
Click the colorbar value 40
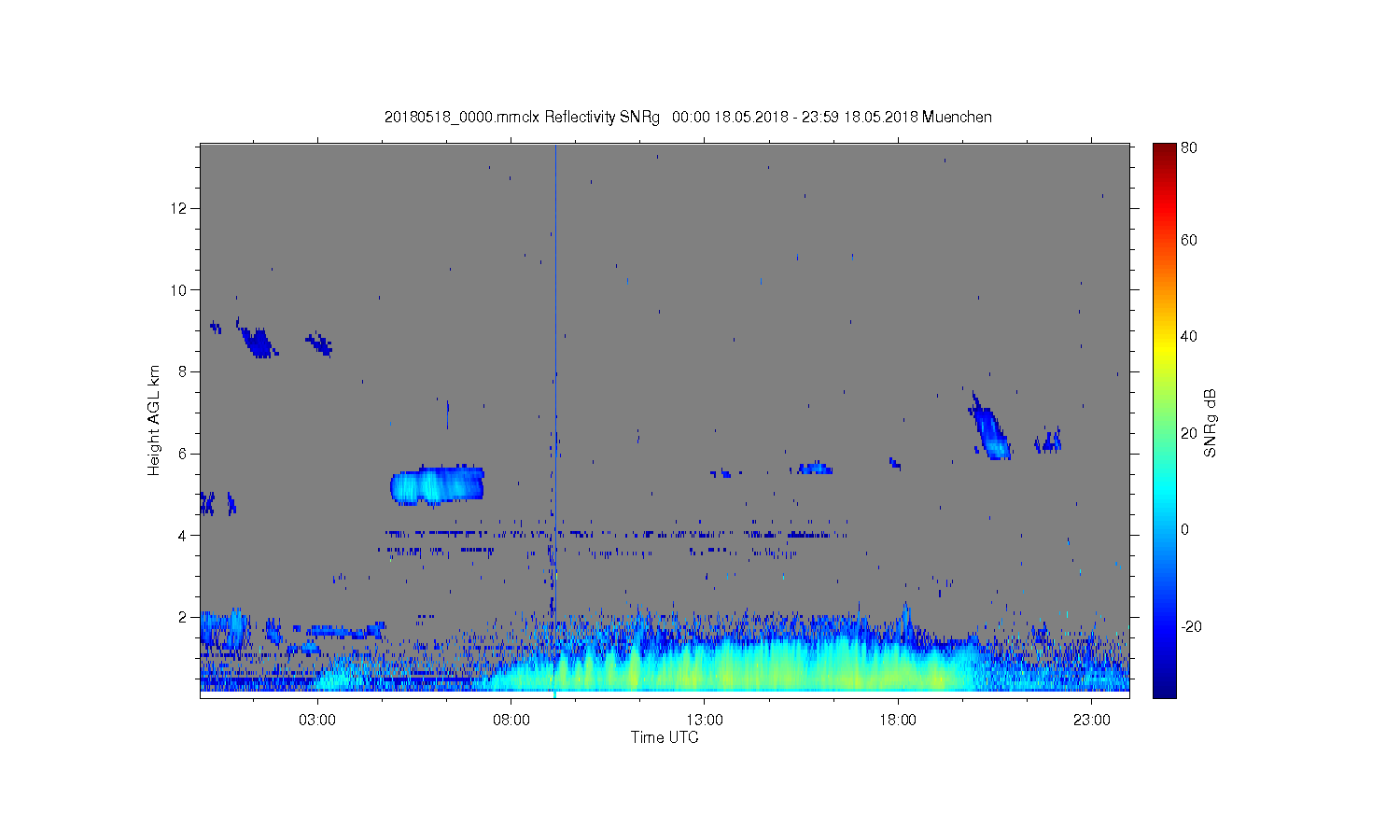pos(1189,336)
